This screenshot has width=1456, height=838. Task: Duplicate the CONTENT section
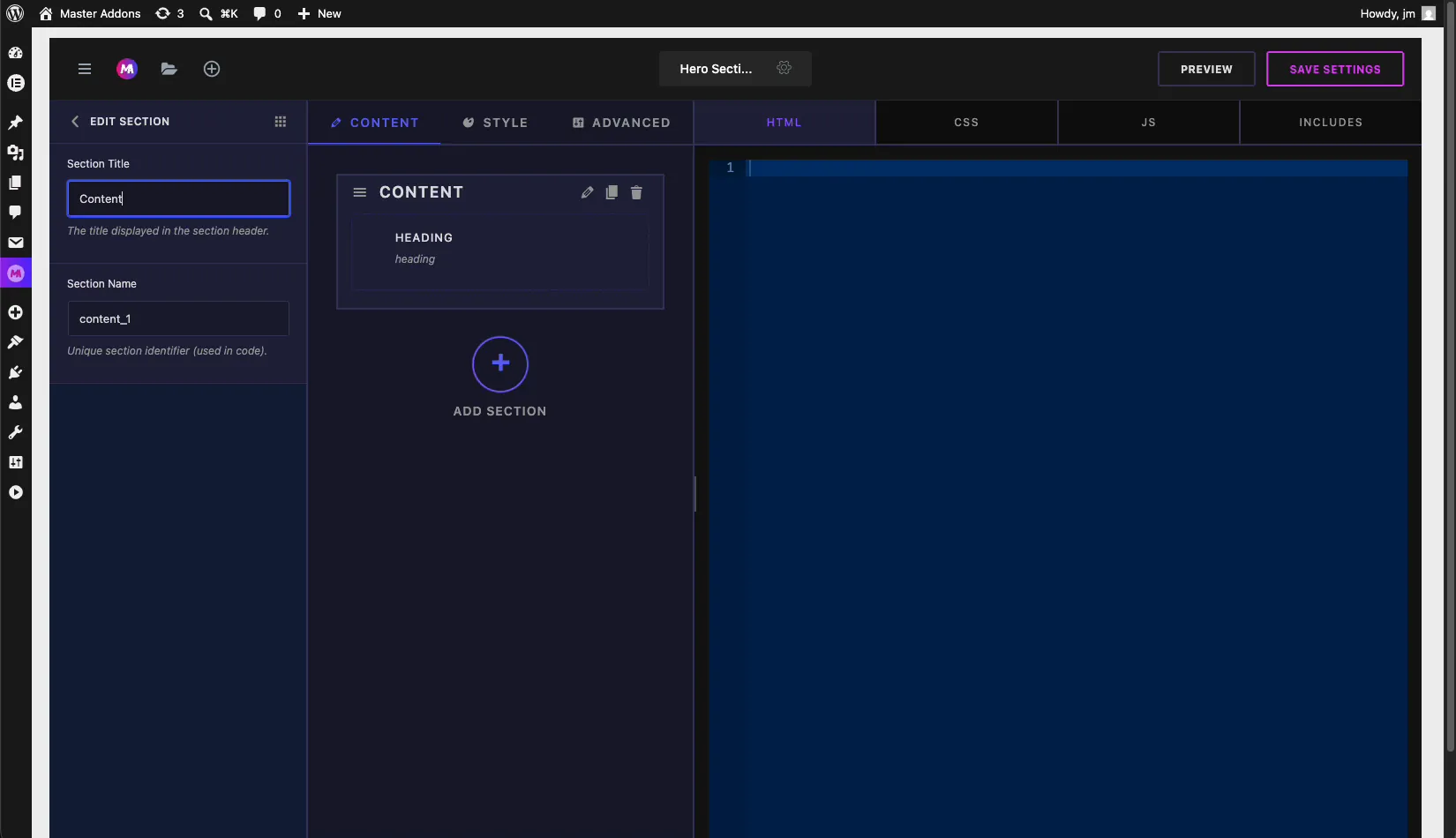point(612,192)
